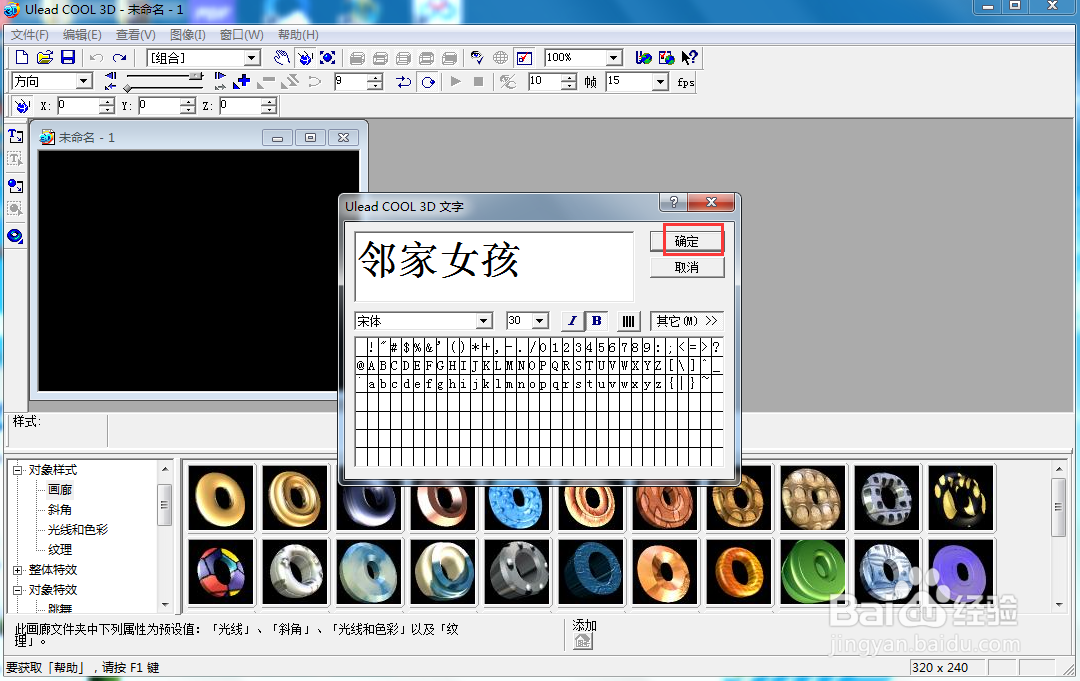Open the 查看(V) menu
The width and height of the screenshot is (1080, 681).
135,34
